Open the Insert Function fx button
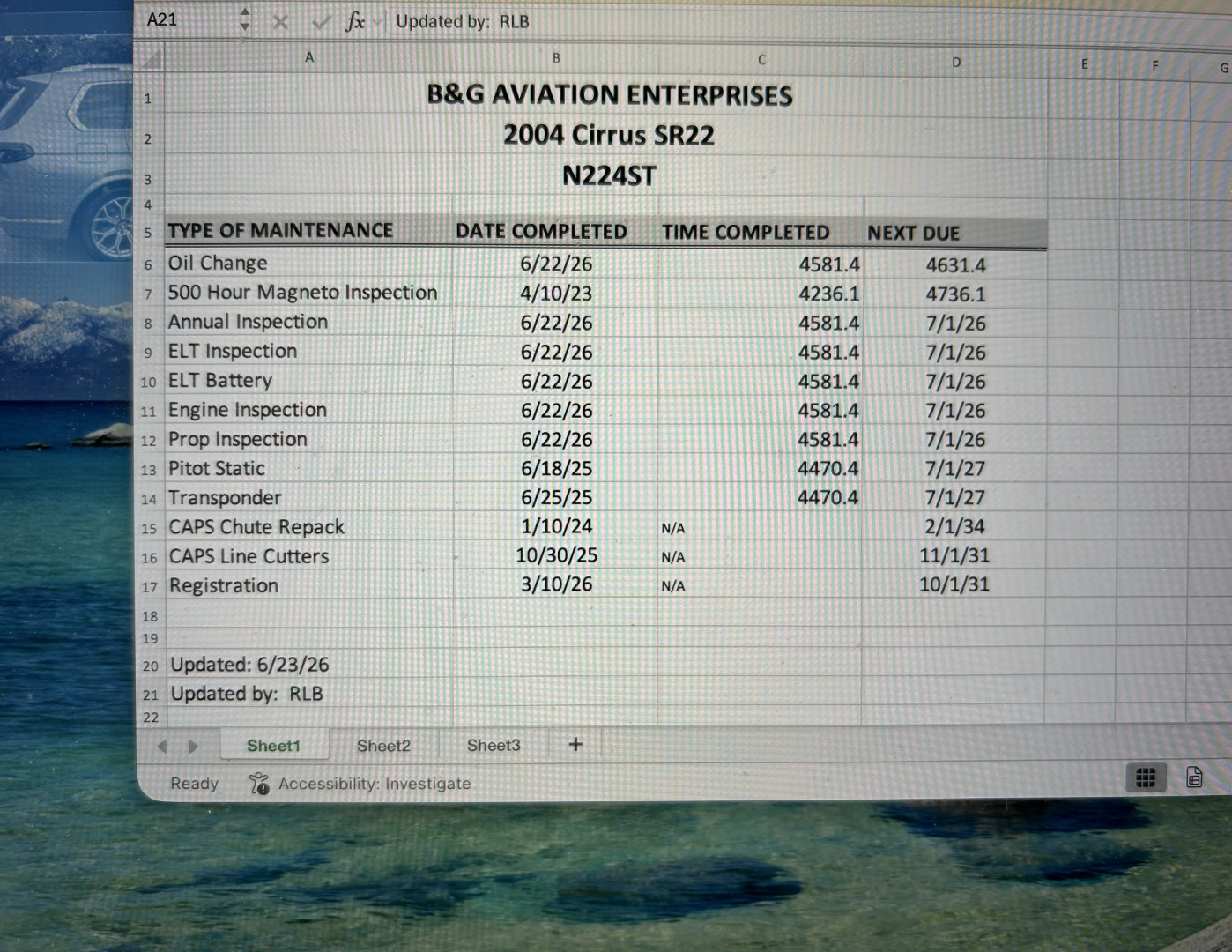The image size is (1232, 952). pos(354,21)
